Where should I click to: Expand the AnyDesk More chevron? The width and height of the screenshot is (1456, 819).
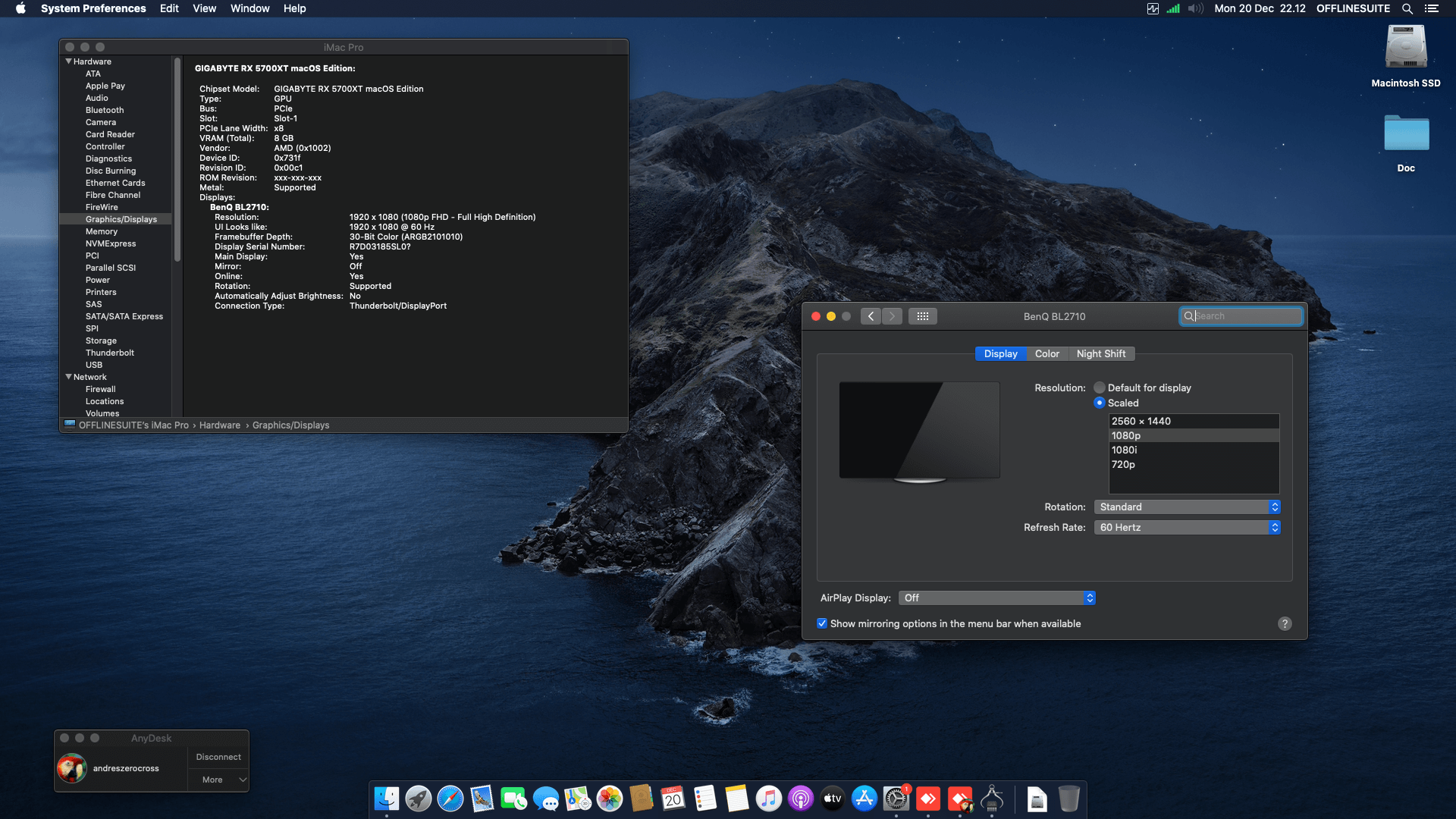[x=243, y=780]
